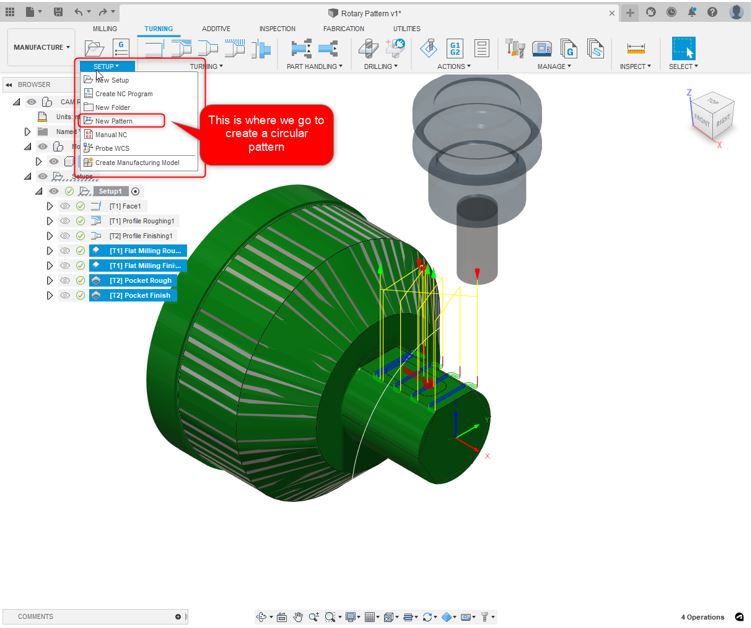Click the Simulate icon in Actions group
The width and height of the screenshot is (751, 628).
click(x=428, y=48)
